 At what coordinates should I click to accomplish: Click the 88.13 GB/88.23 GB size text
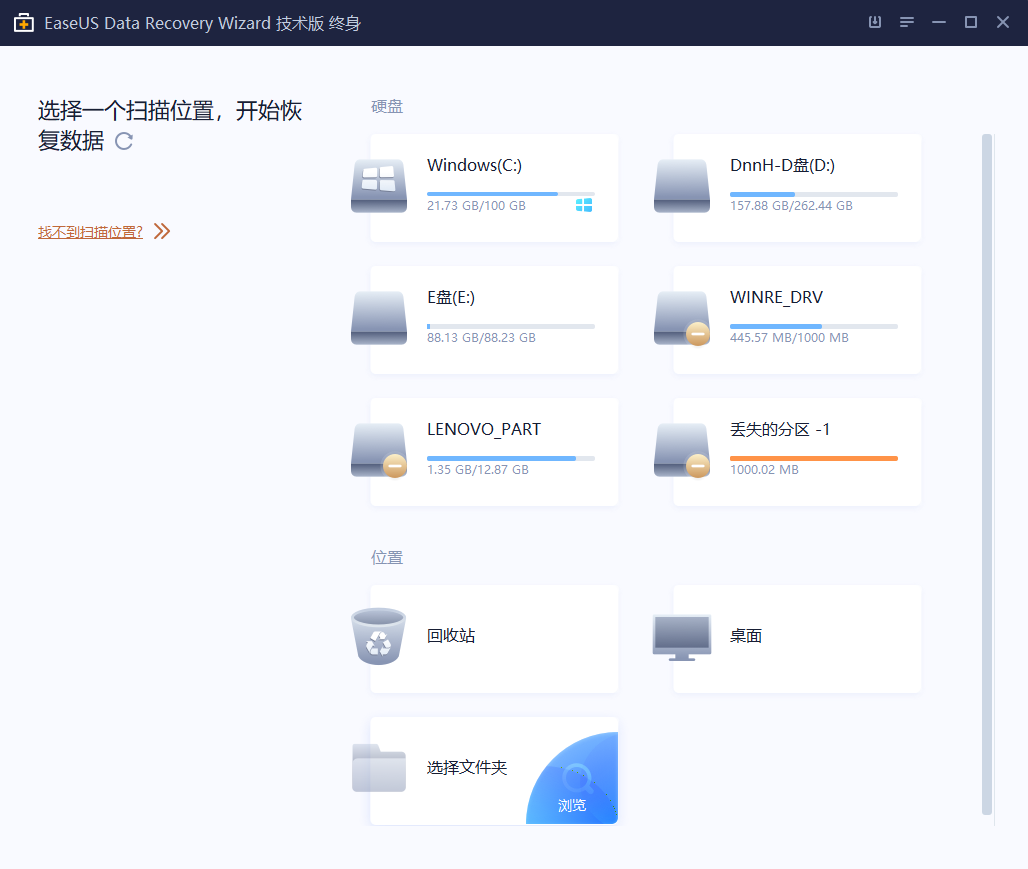click(481, 337)
